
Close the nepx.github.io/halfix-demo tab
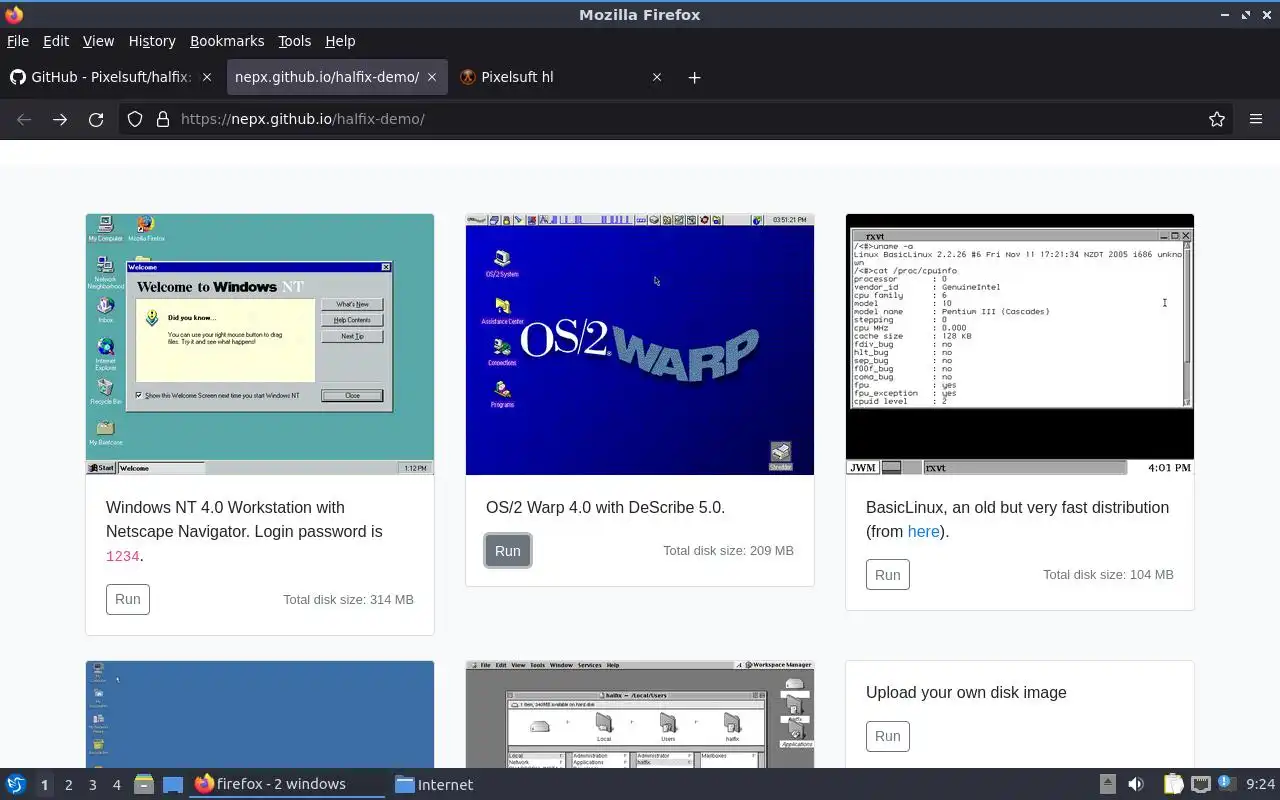pos(432,77)
